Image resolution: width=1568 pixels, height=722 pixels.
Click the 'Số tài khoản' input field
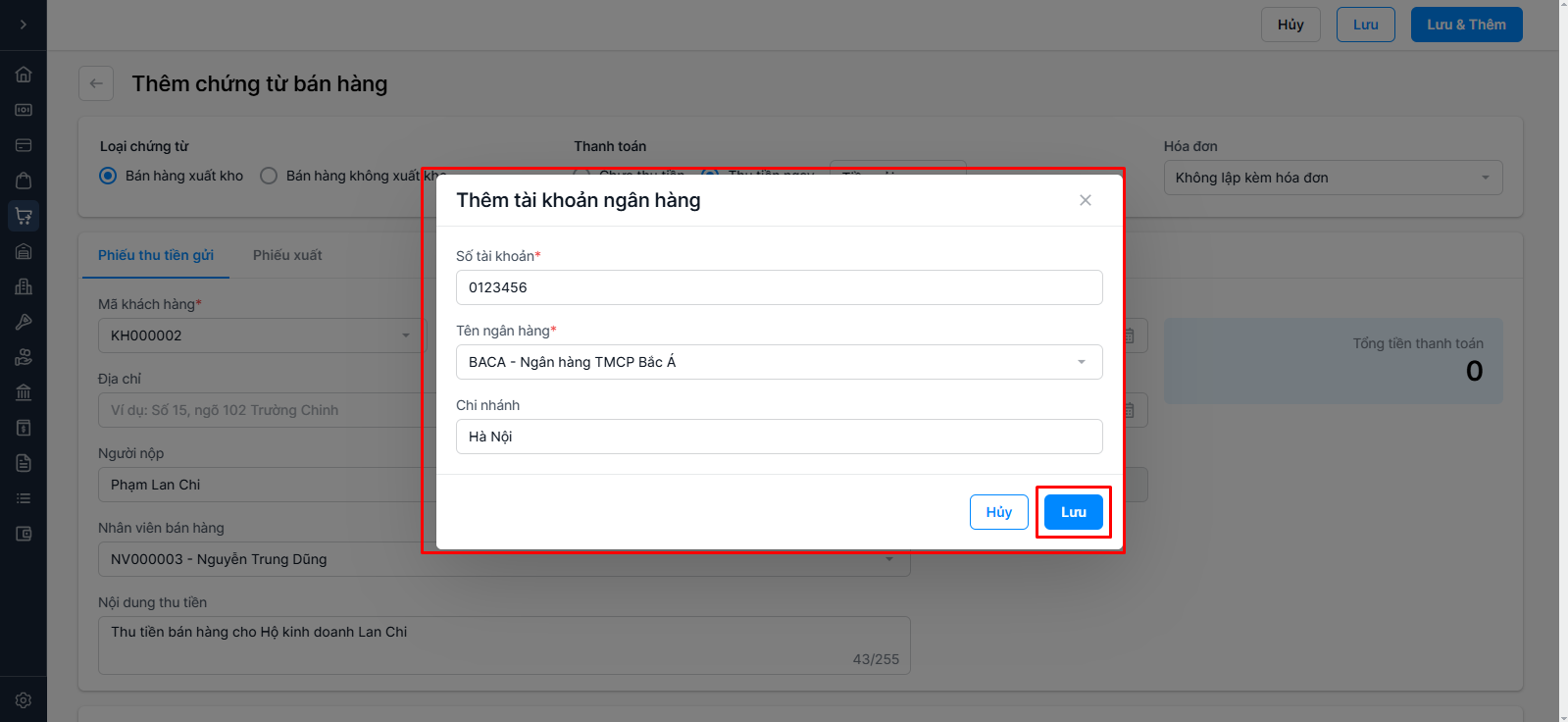(779, 287)
